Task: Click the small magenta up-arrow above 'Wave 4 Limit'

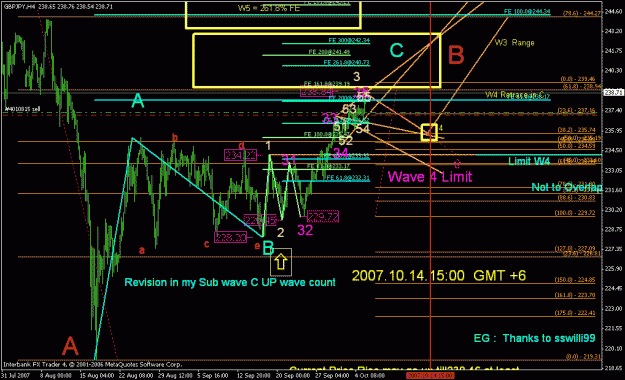Action: [x=457, y=163]
